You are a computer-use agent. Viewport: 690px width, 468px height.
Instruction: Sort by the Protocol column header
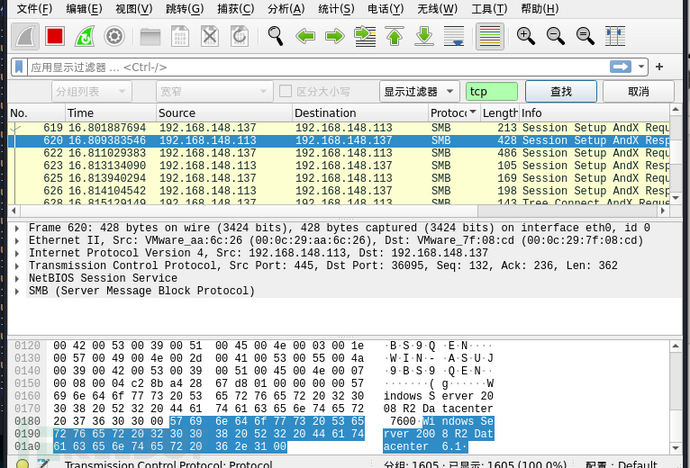pyautogui.click(x=454, y=113)
